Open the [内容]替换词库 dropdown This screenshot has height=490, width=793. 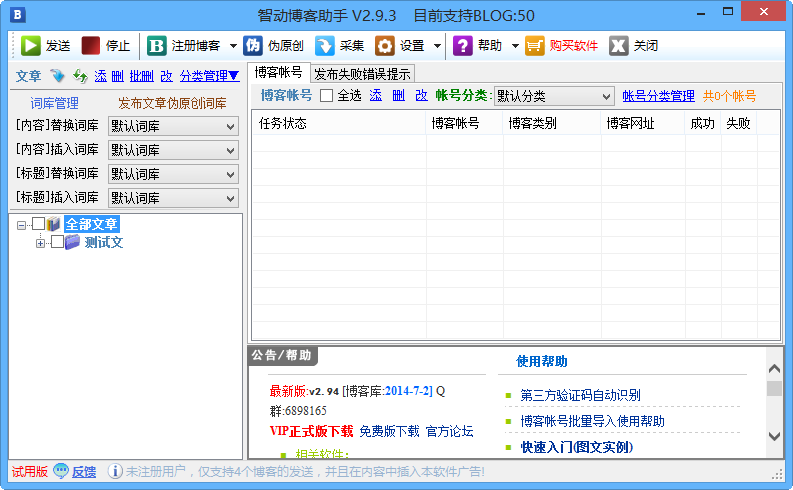[x=173, y=126]
